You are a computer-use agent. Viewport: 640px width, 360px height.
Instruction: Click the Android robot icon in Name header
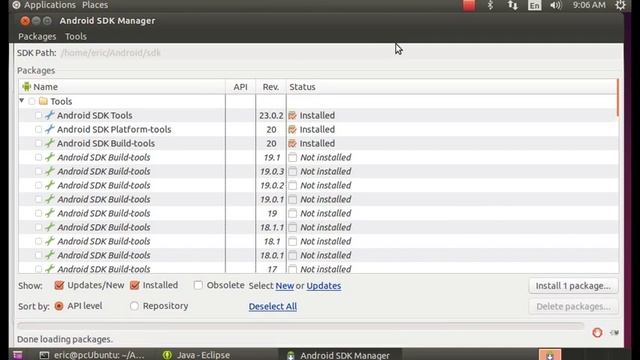coord(27,87)
